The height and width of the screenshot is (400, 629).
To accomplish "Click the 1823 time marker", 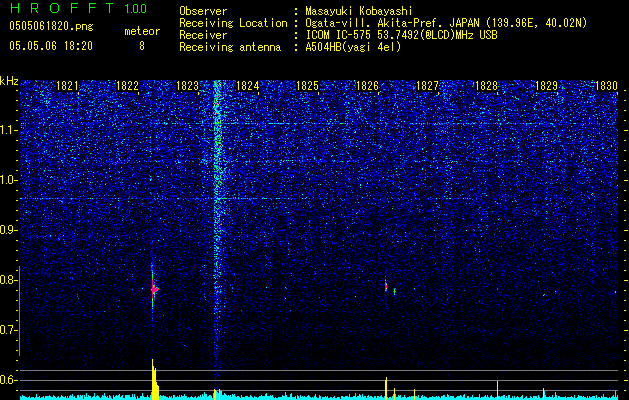I will point(187,86).
